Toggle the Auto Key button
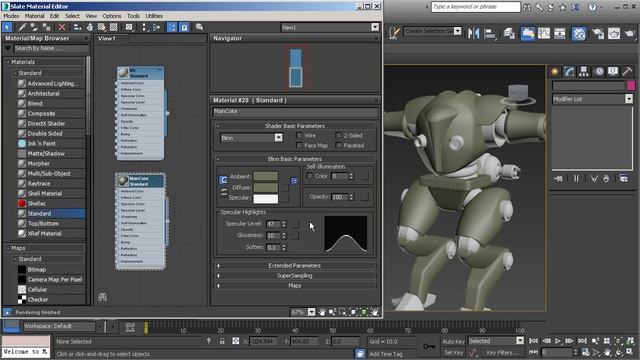 coord(453,341)
